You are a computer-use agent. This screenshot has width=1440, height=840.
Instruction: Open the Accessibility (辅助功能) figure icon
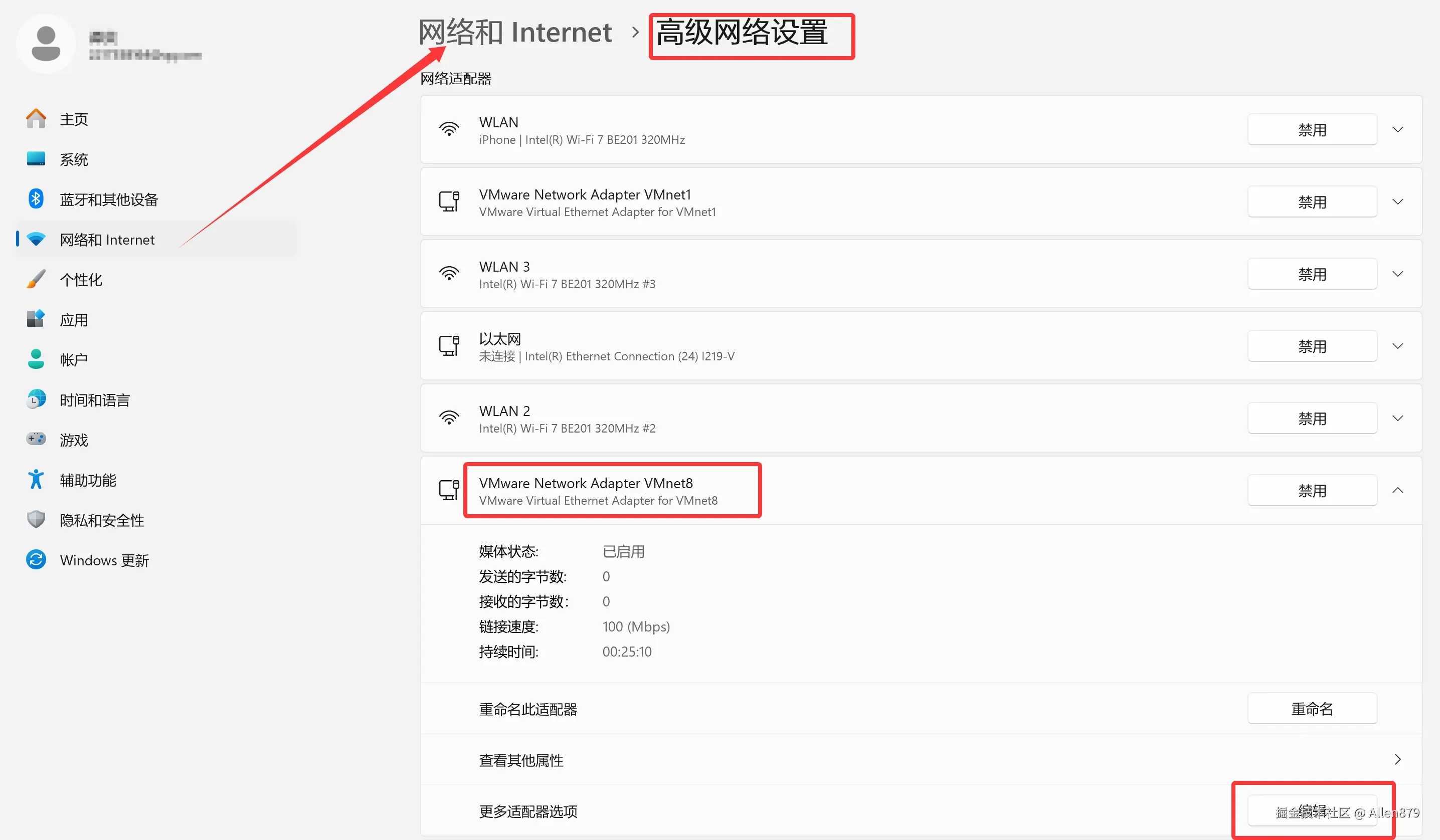[36, 480]
